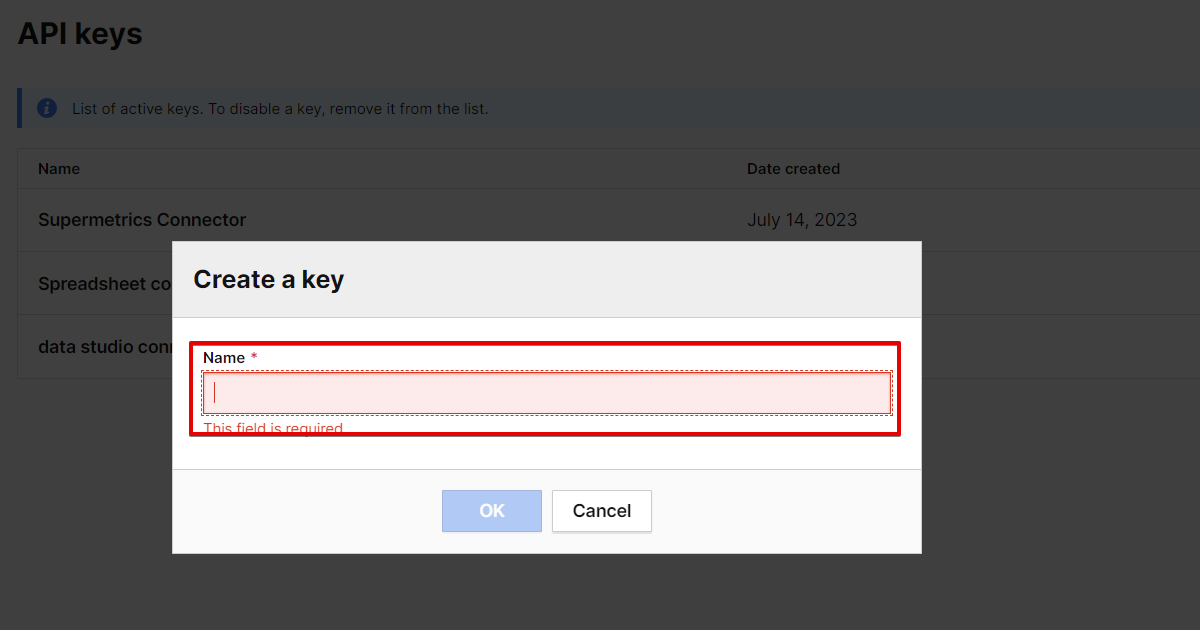1200x630 pixels.
Task: Click the Date created column header
Action: (x=793, y=168)
